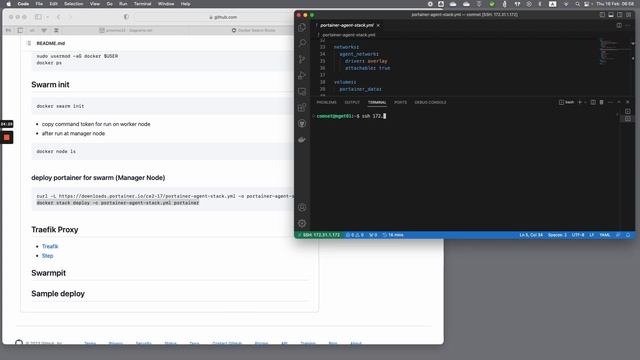Viewport: 640px width, 360px height.
Task: Select the TERMINAL panel tab
Action: click(x=377, y=102)
